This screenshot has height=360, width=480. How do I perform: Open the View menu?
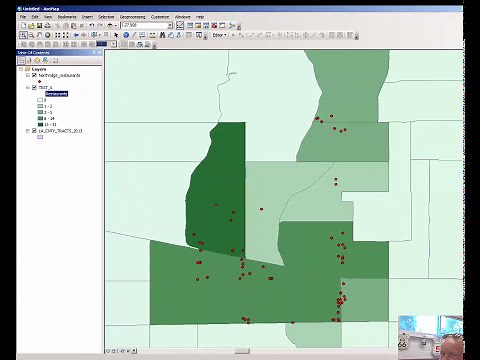tap(48, 17)
